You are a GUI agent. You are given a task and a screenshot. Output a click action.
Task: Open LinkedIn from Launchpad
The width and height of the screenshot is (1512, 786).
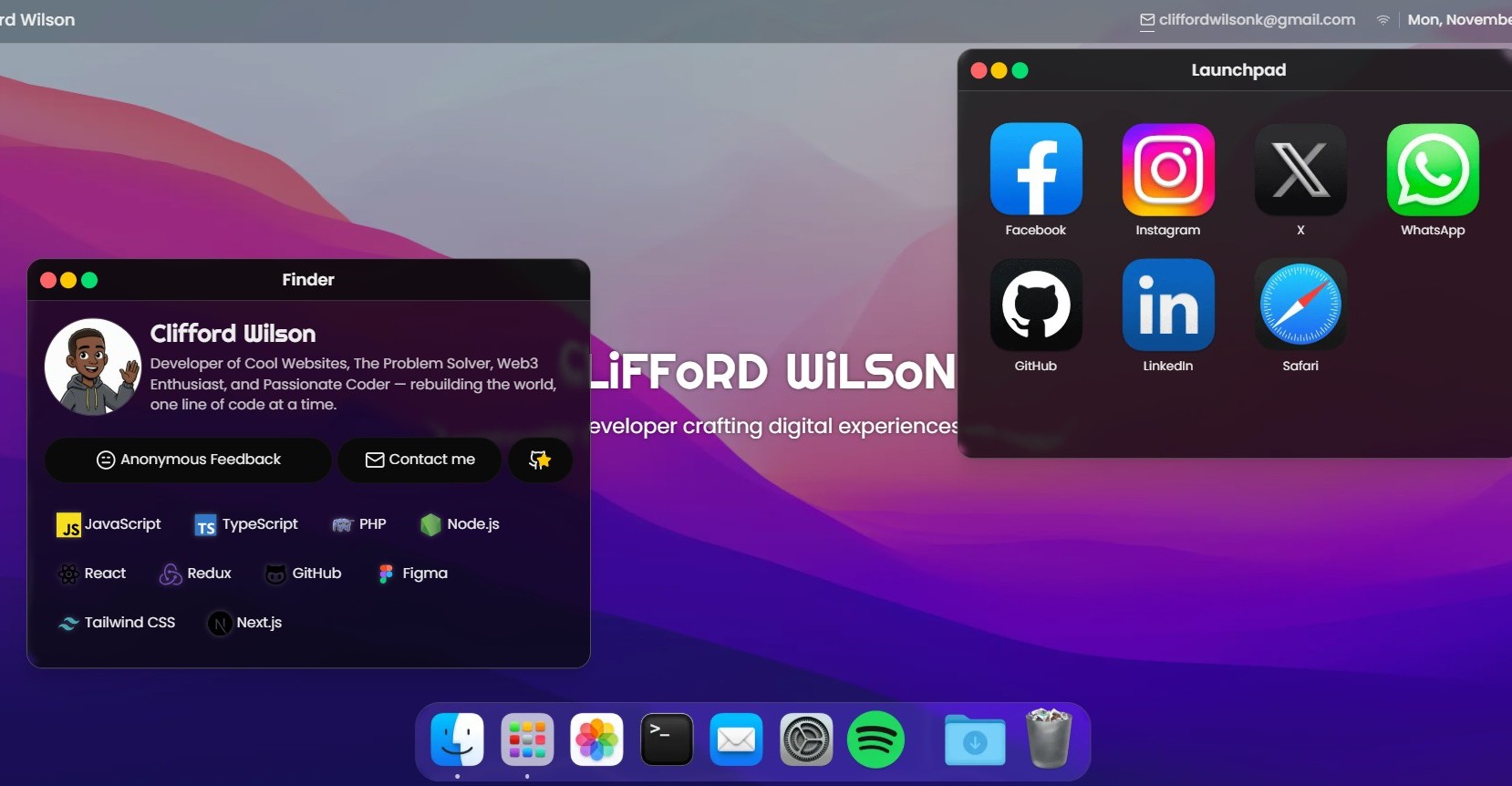1168,305
